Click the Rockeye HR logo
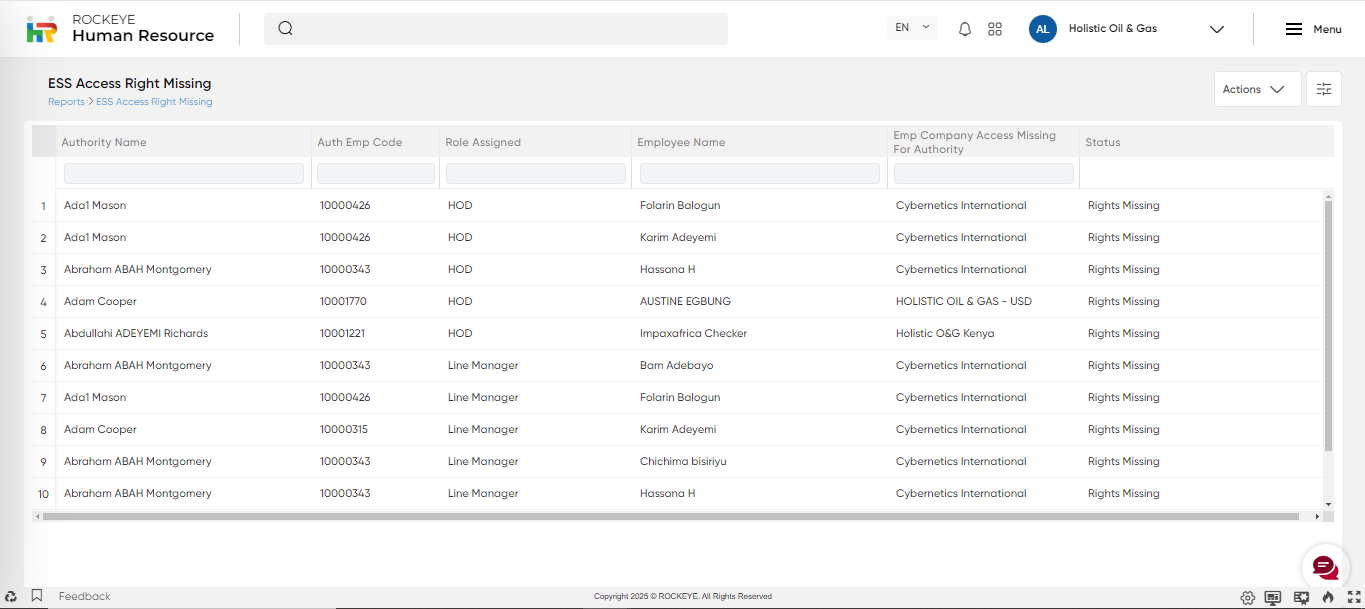The height and width of the screenshot is (609, 1365). point(41,29)
